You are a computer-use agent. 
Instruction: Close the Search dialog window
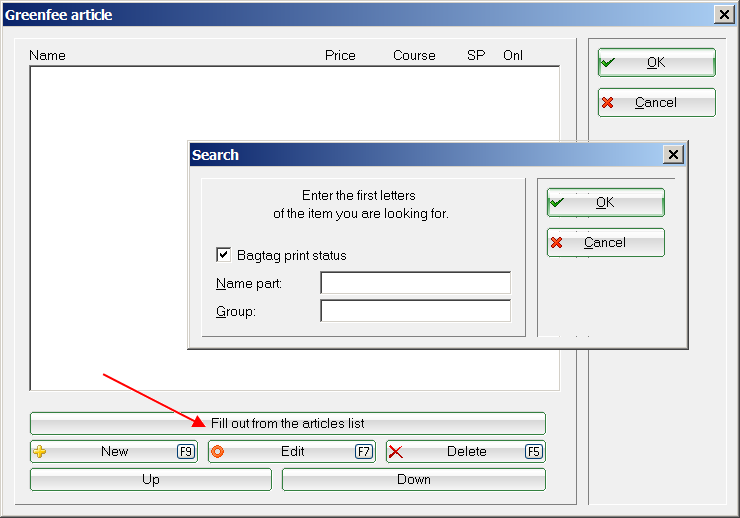click(673, 155)
